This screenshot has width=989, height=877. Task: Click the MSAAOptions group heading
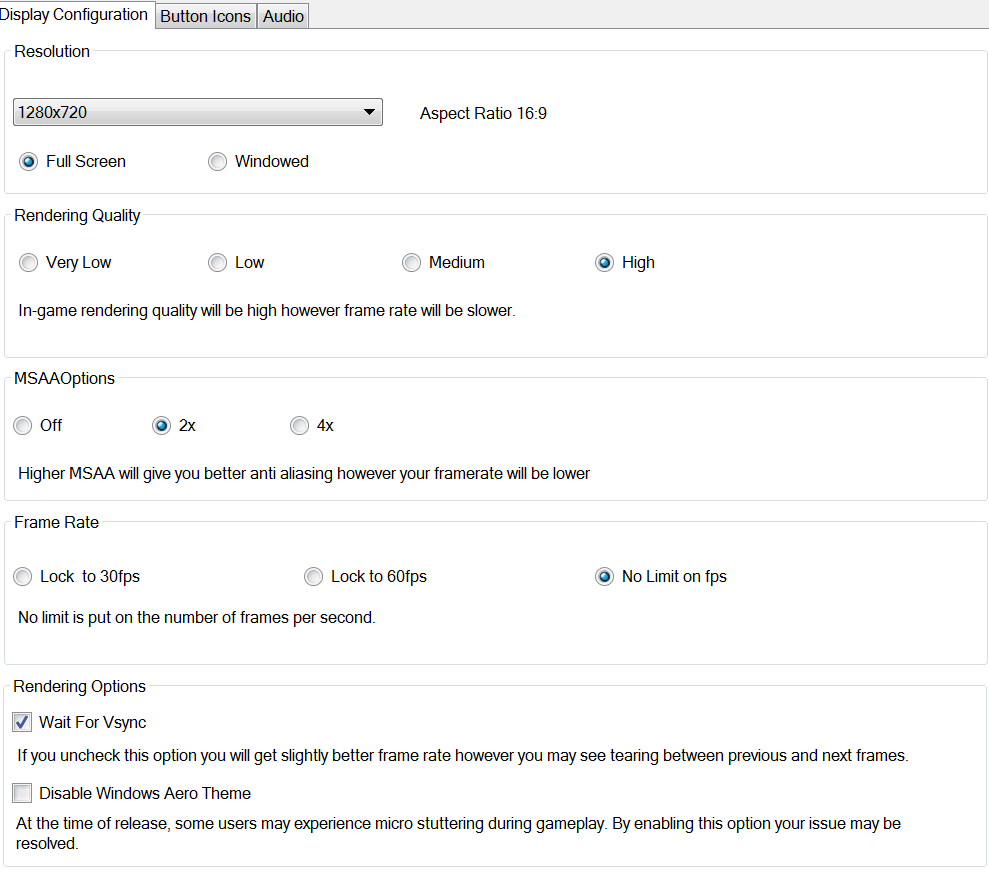click(x=64, y=379)
